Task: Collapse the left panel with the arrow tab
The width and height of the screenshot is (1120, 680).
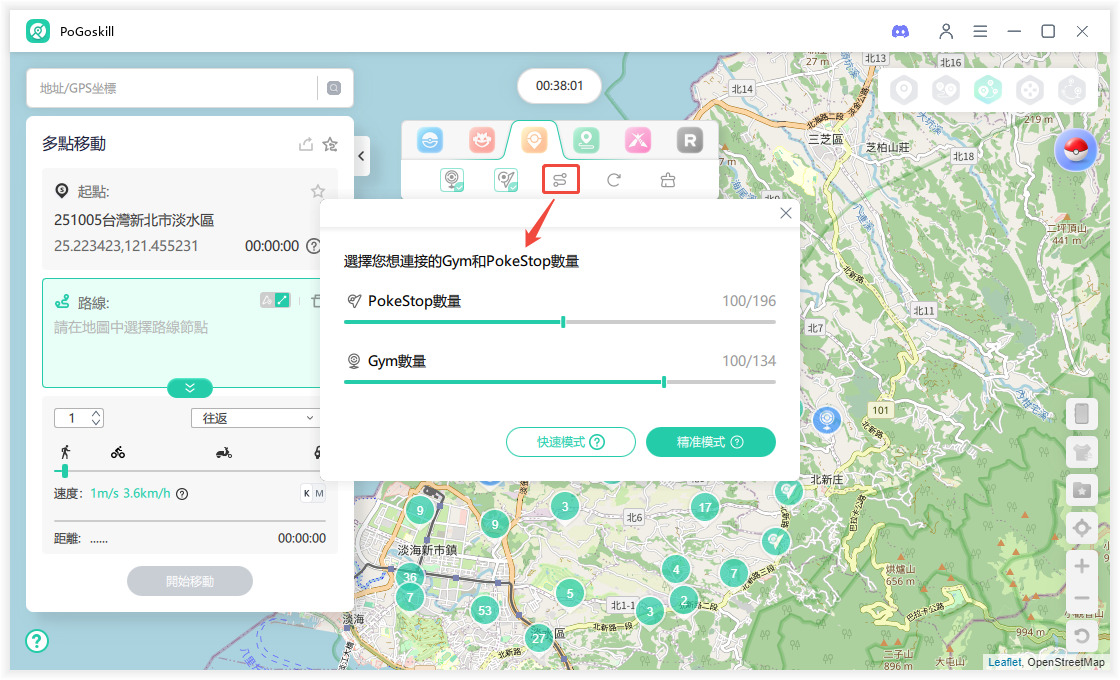Action: 361,156
